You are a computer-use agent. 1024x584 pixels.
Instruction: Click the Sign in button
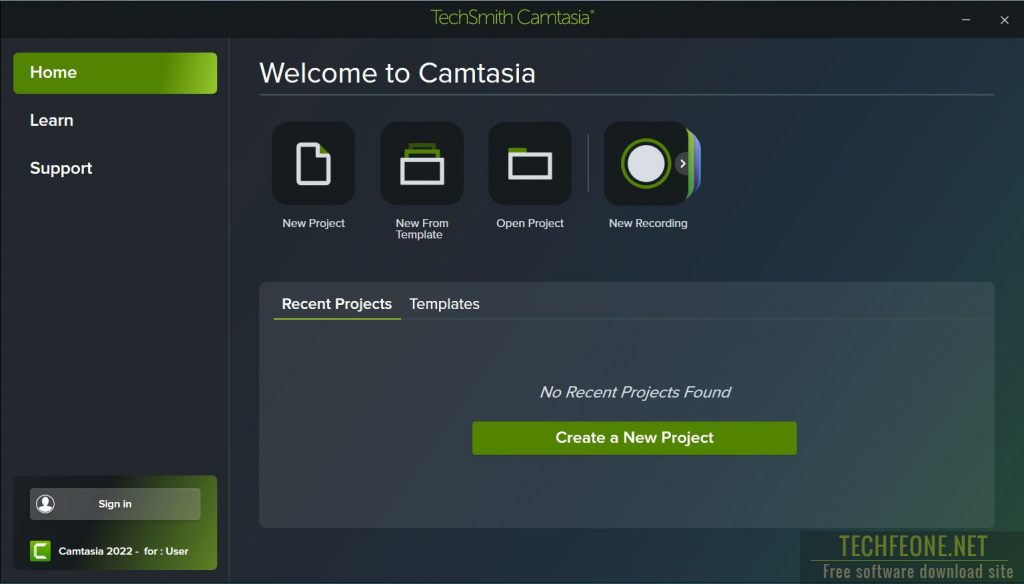[x=115, y=504]
